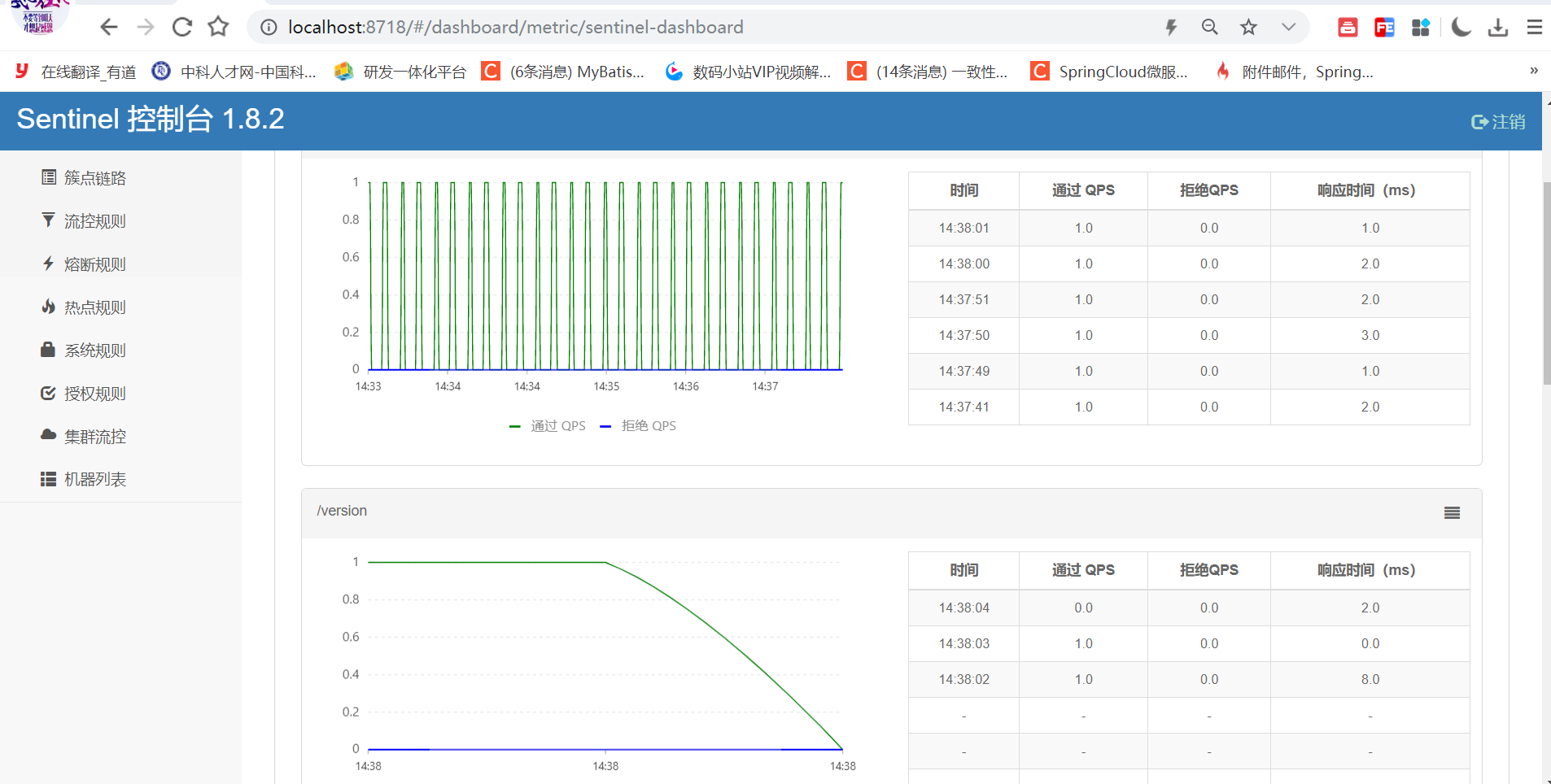This screenshot has width=1551, height=784.
Task: Open the extensions grid icon
Action: (1421, 28)
